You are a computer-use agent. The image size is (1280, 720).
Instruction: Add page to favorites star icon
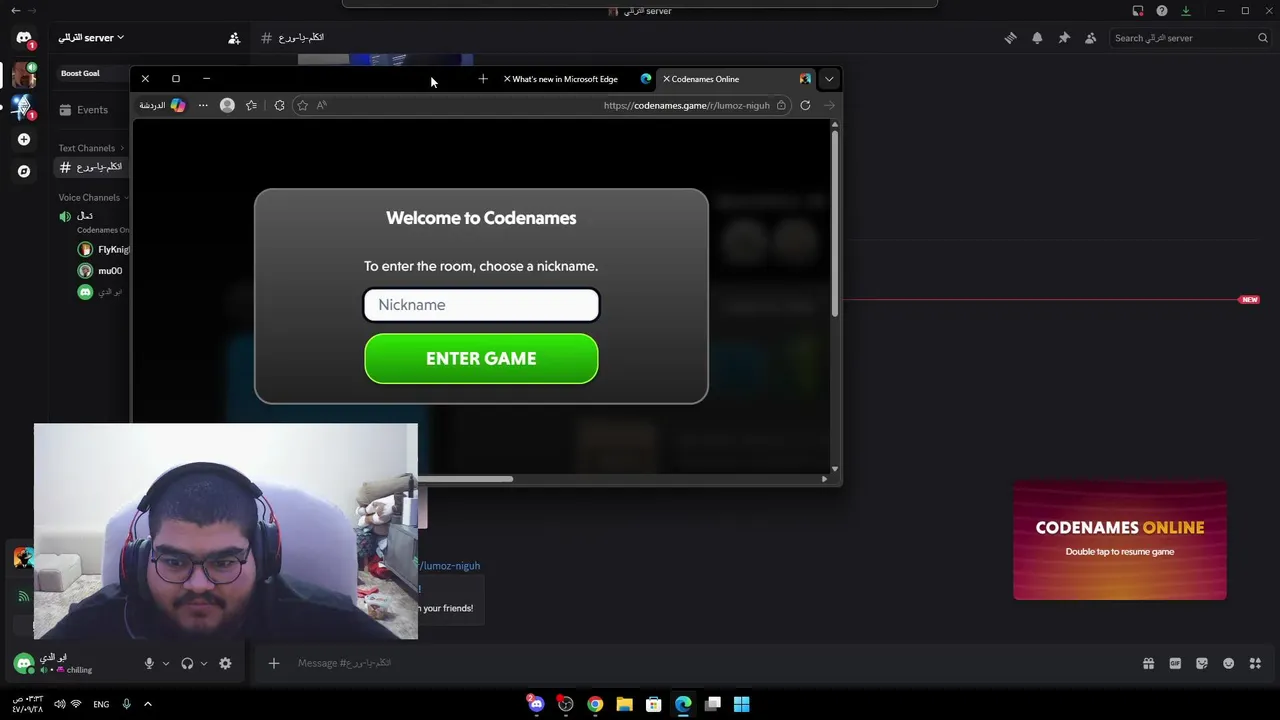point(302,105)
